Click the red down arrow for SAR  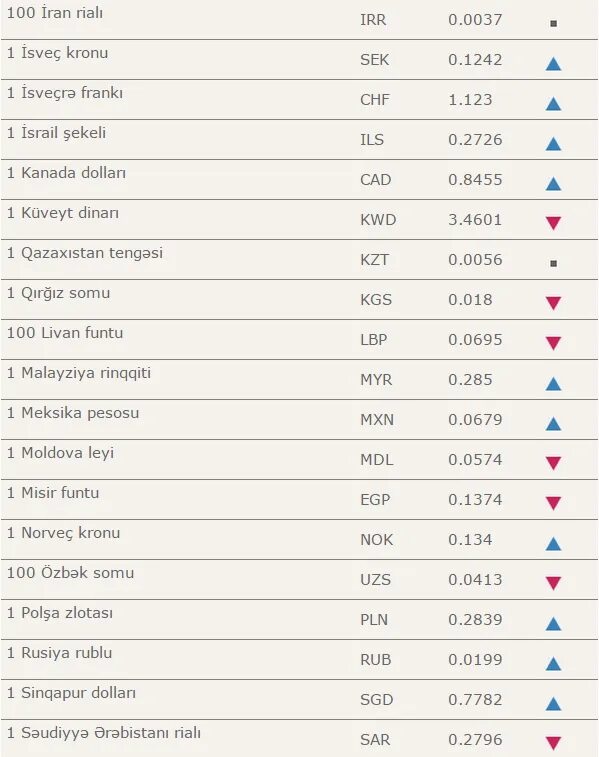[553, 743]
